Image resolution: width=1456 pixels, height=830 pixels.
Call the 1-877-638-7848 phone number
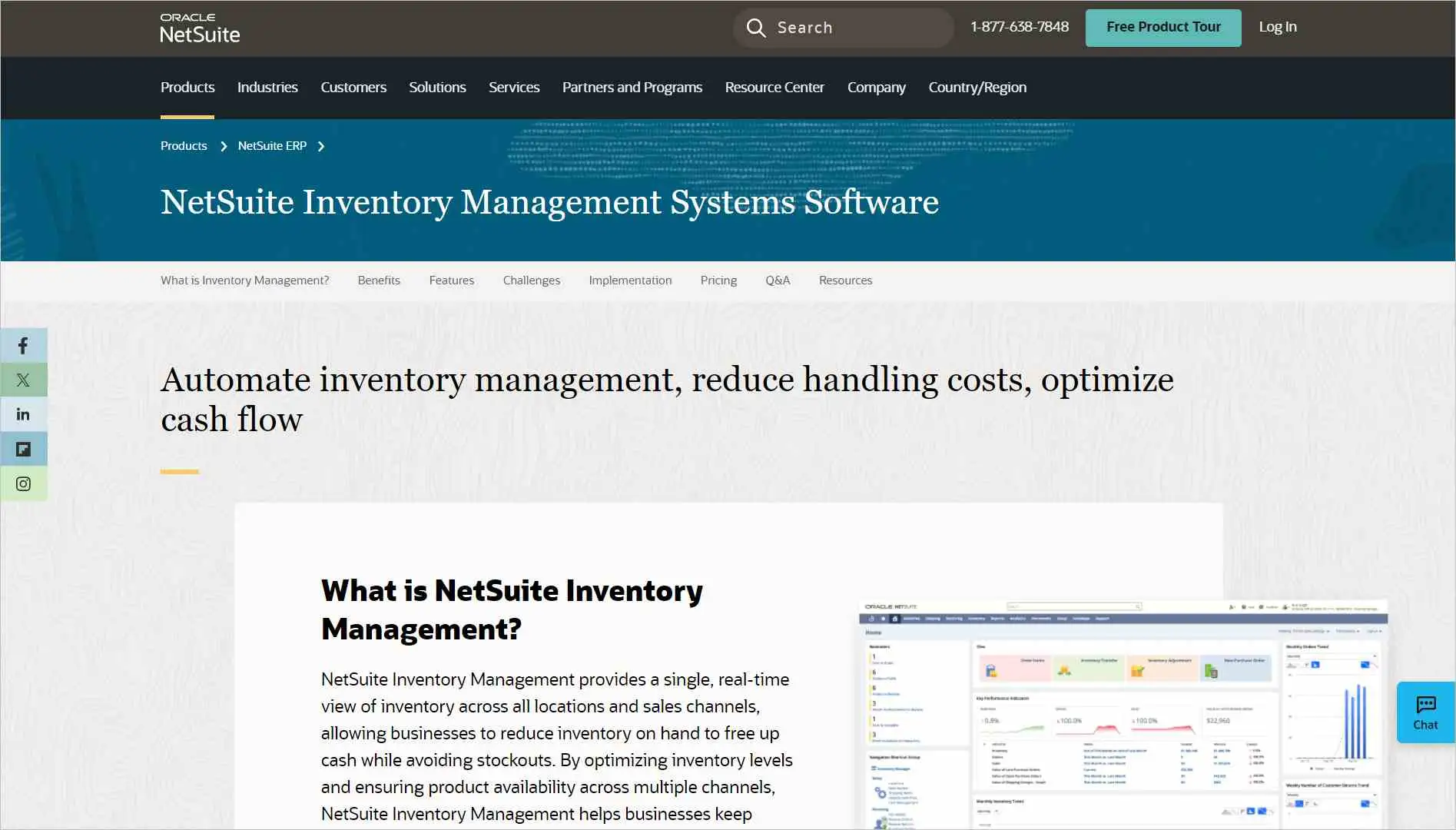pyautogui.click(x=1019, y=27)
